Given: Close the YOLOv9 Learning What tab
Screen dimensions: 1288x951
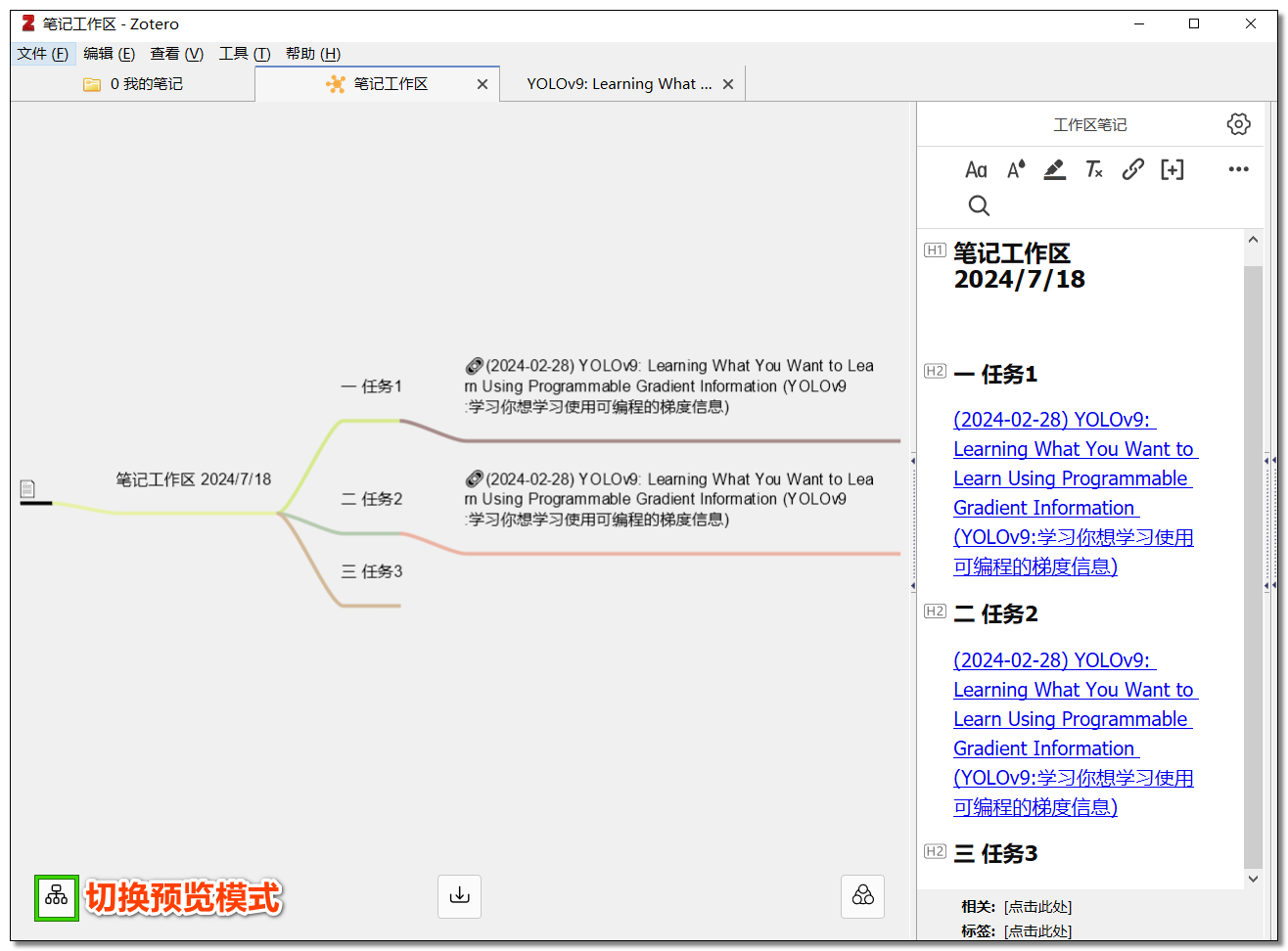Looking at the screenshot, I should point(728,84).
